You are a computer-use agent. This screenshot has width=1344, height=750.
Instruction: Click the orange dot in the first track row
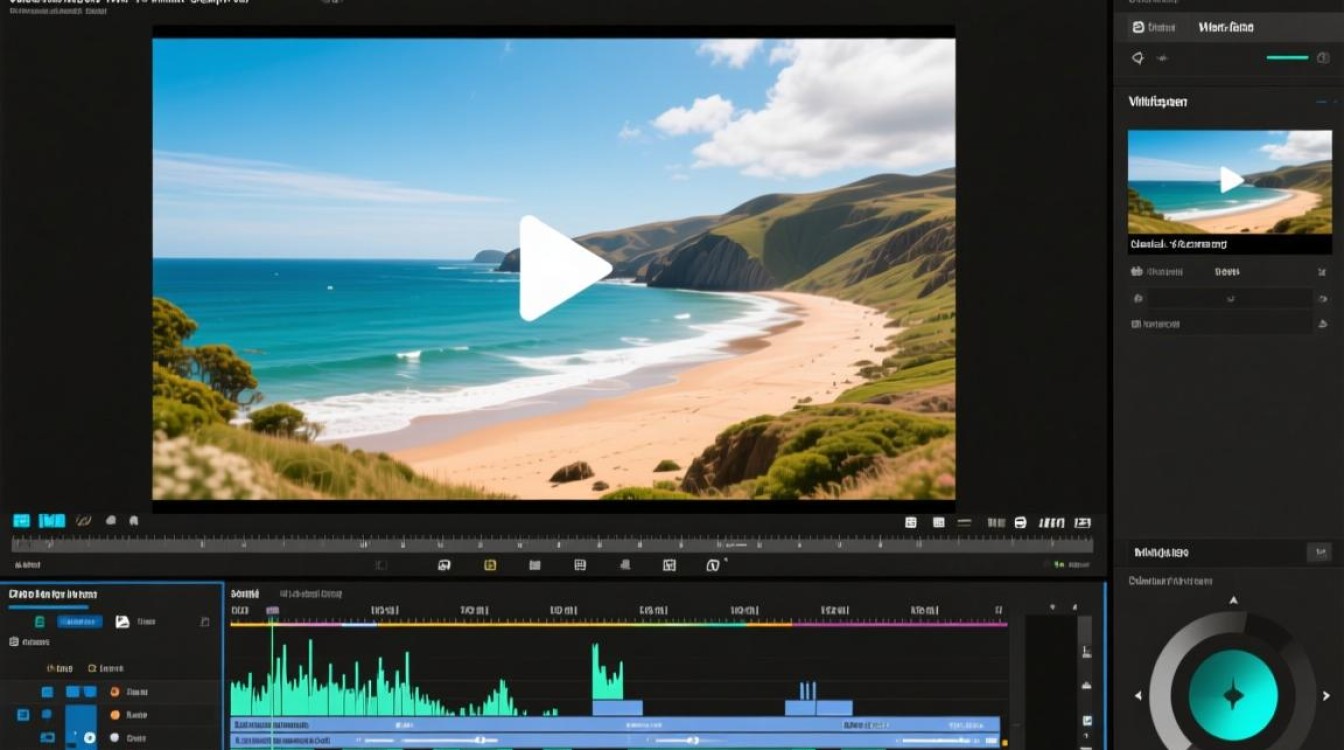point(114,692)
